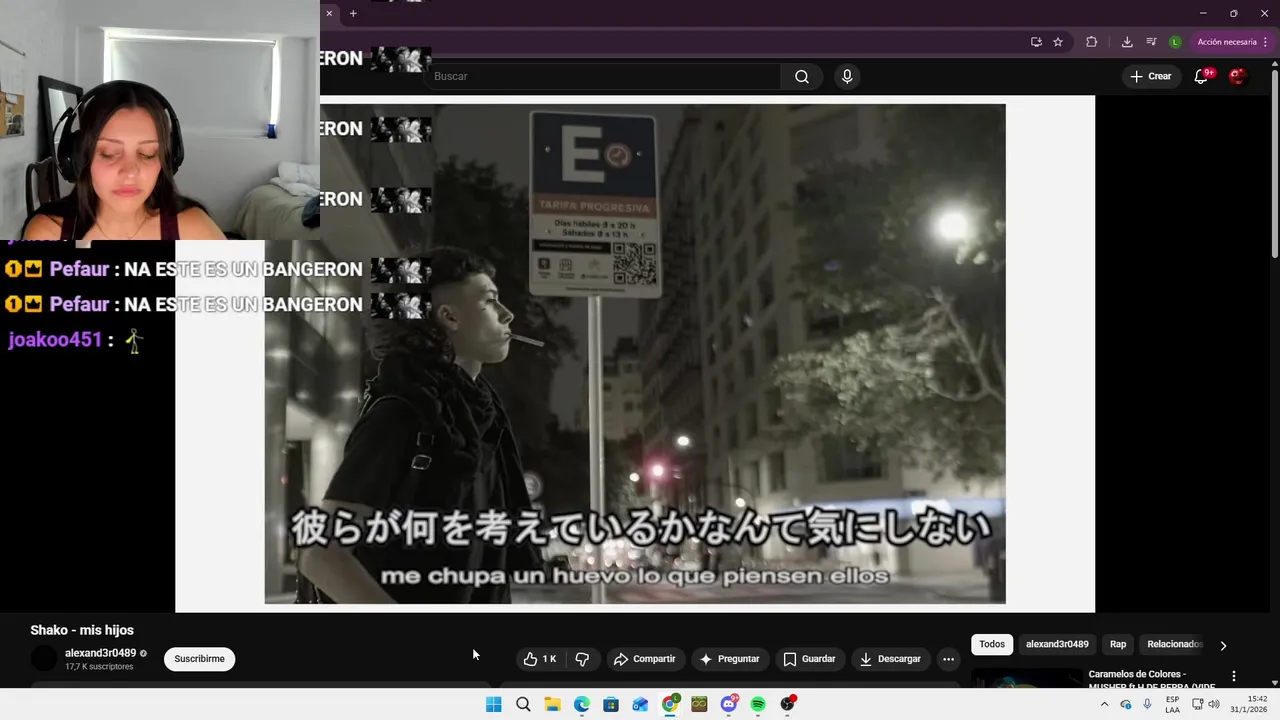Dislike the video thumbs down icon
This screenshot has width=1280, height=720.
pos(582,659)
